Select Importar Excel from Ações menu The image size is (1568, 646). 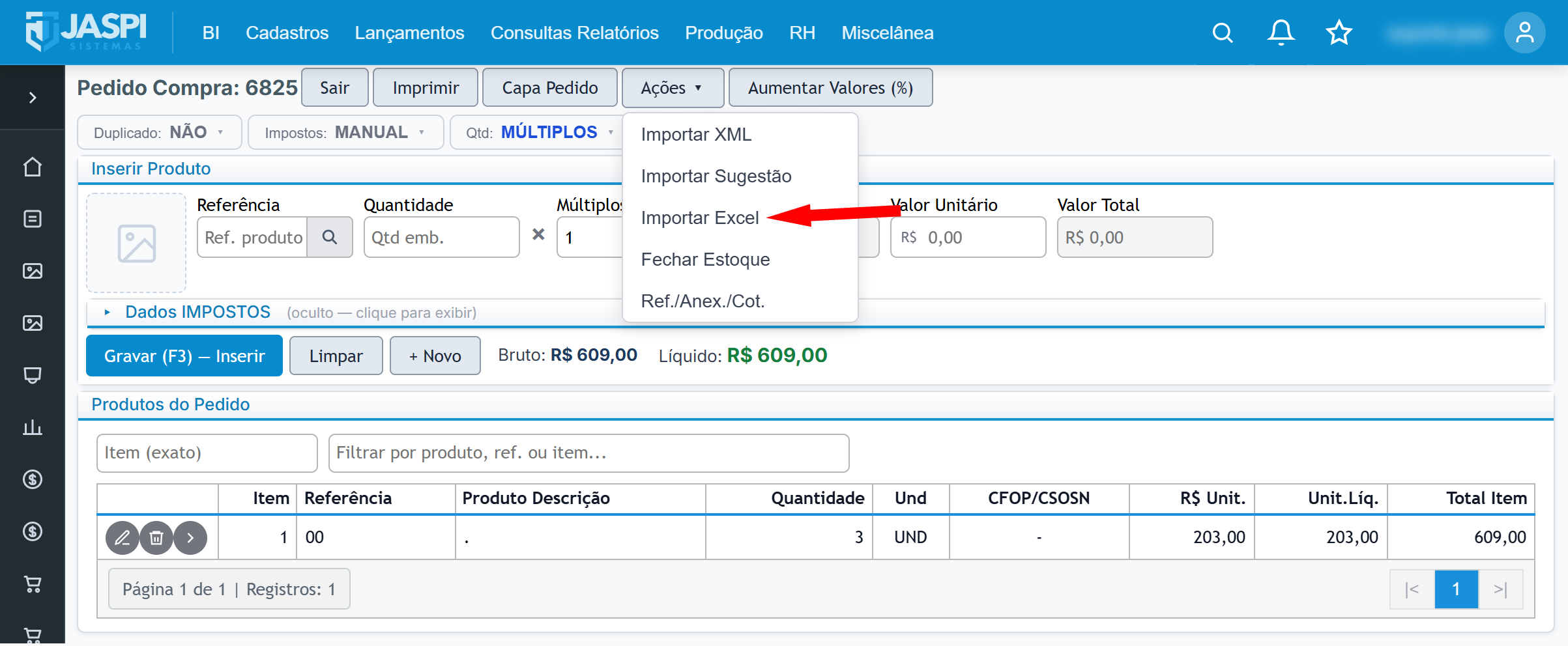700,218
